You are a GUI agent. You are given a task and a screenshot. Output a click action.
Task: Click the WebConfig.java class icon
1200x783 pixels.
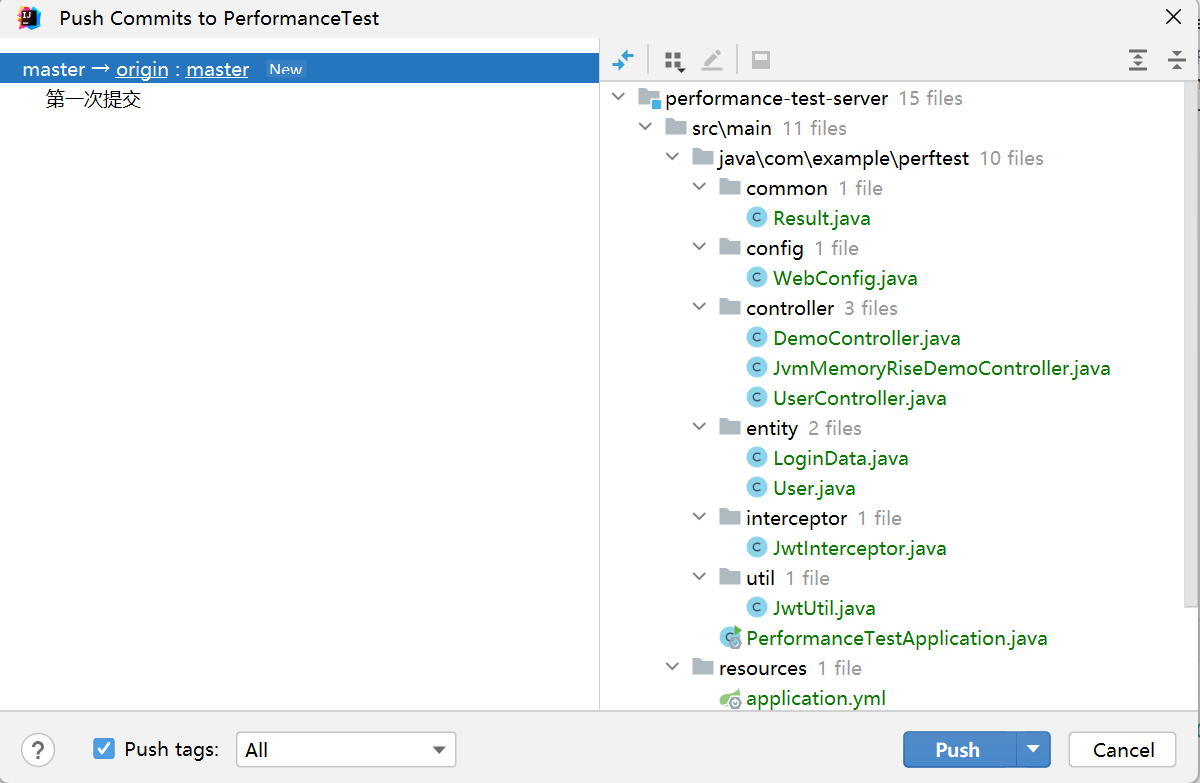pos(757,278)
